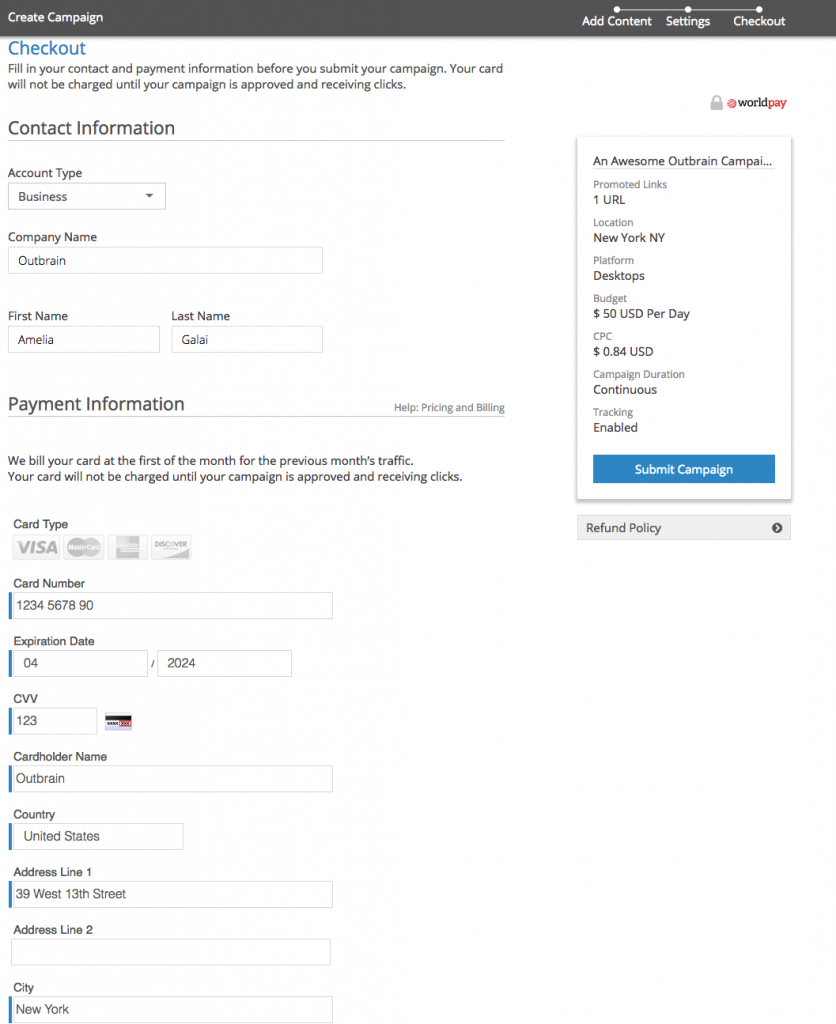This screenshot has height=1024, width=836.
Task: Click the Address Line 2 field
Action: (x=171, y=952)
